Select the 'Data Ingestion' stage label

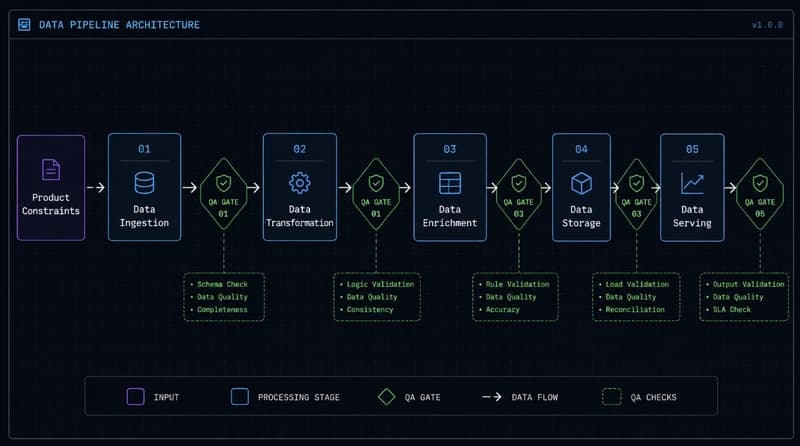pos(144,216)
